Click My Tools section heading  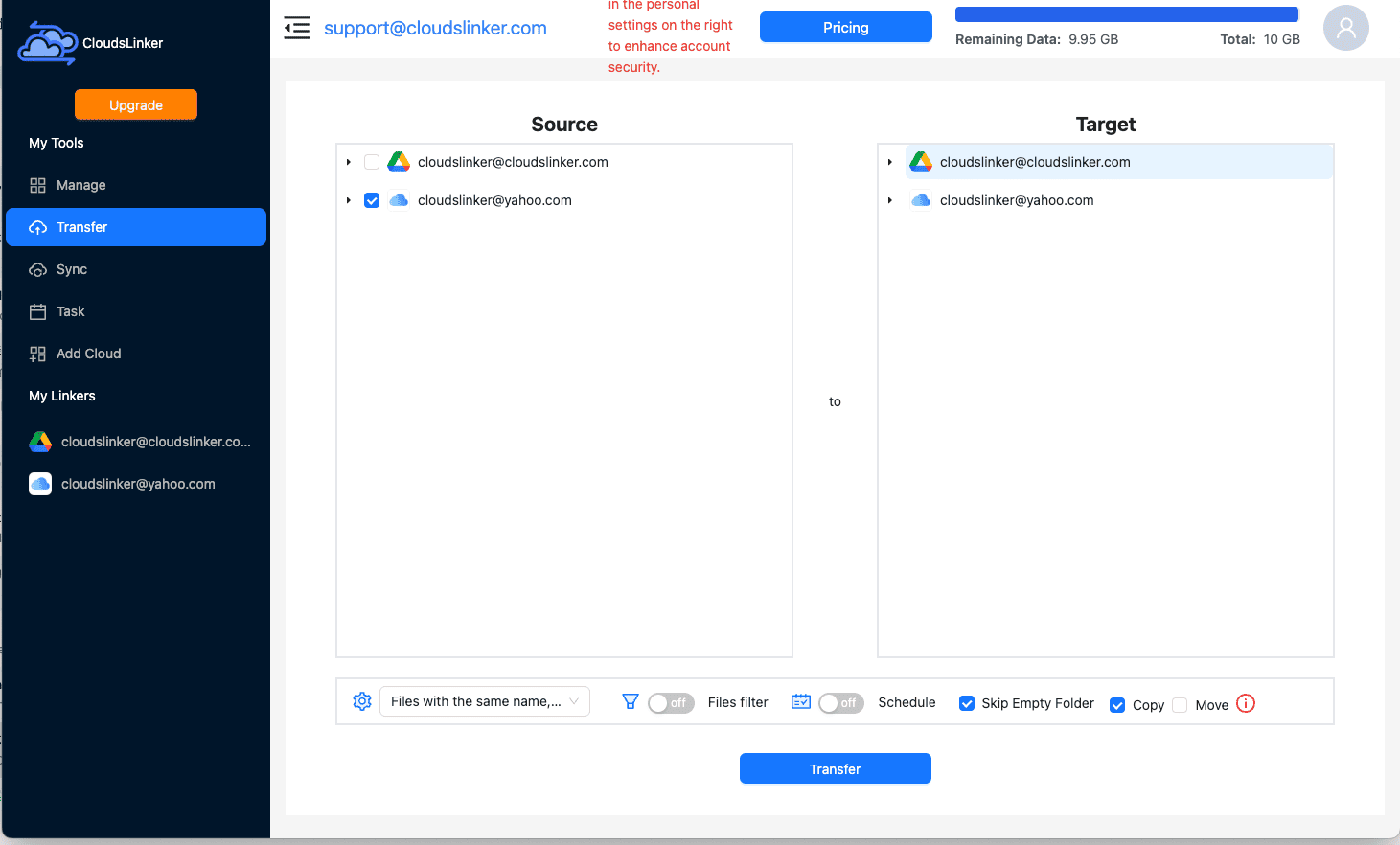tap(57, 143)
